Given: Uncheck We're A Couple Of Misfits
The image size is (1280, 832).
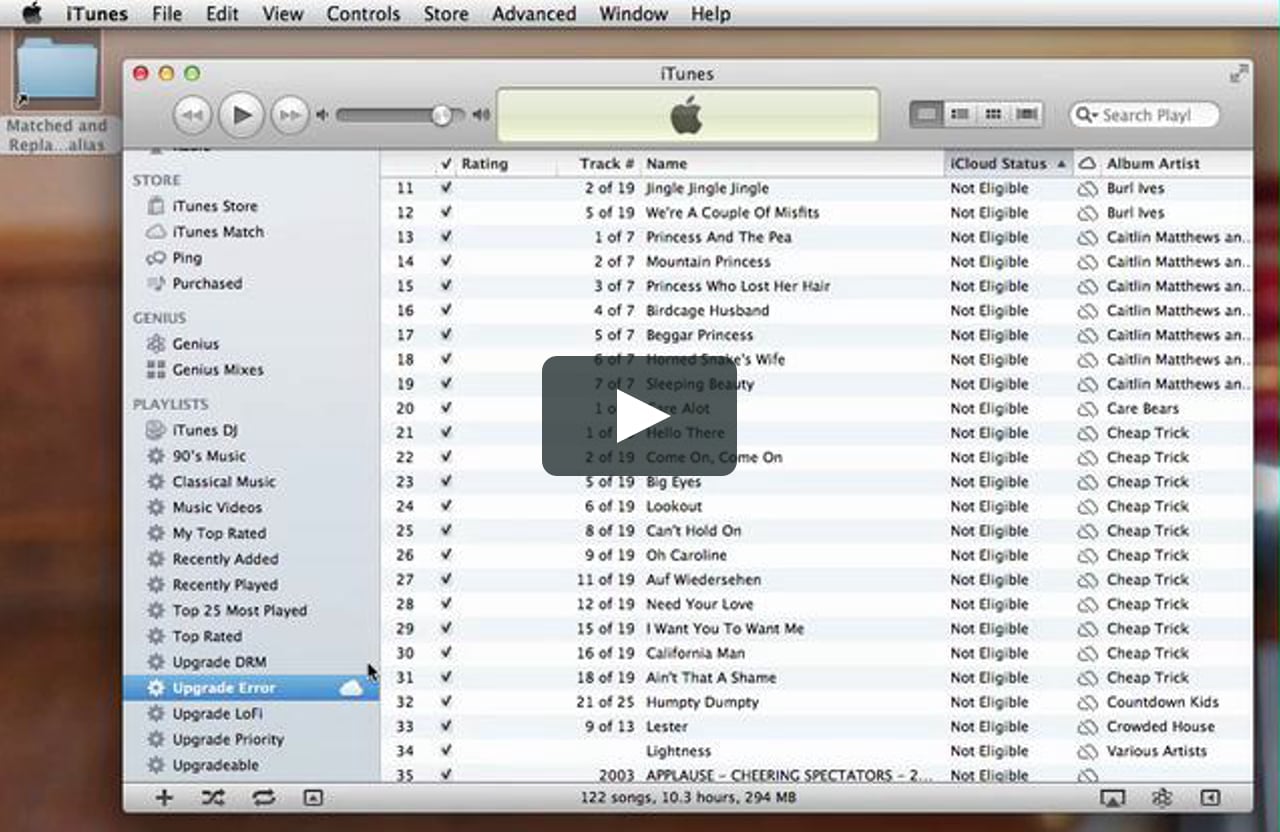Looking at the screenshot, I should click(446, 212).
